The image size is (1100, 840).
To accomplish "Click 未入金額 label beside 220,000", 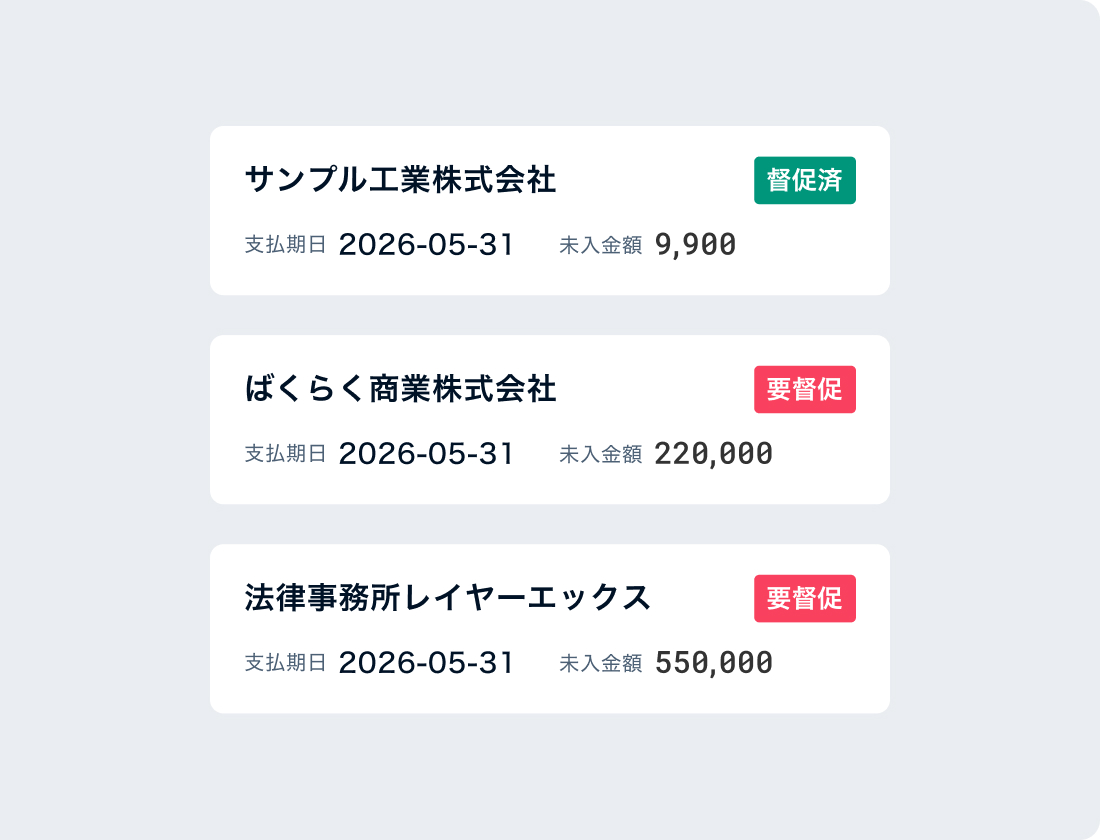I will point(600,454).
